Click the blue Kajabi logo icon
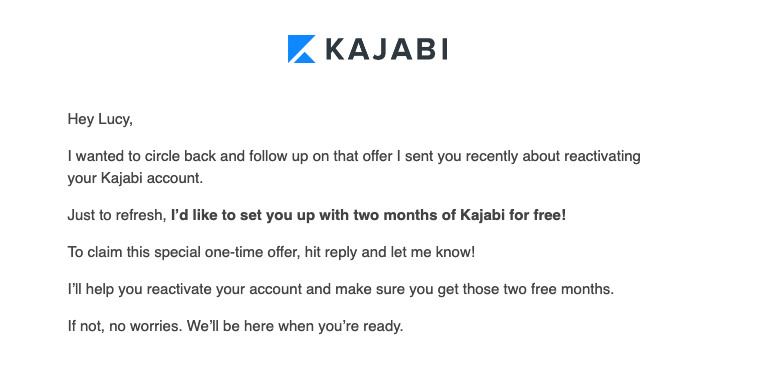 [x=301, y=49]
